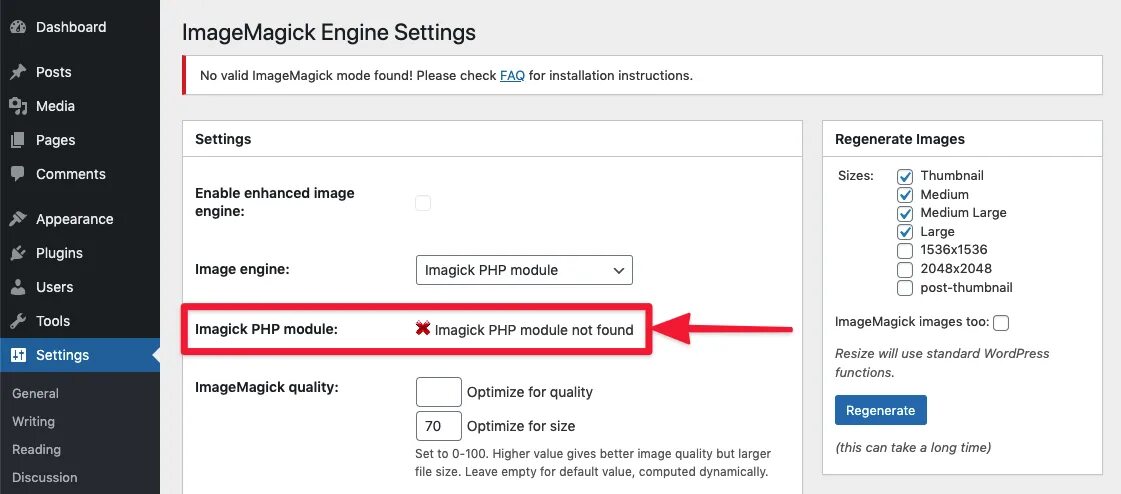The height and width of the screenshot is (494, 1121).
Task: Click the Users person icon
Action: point(17,287)
